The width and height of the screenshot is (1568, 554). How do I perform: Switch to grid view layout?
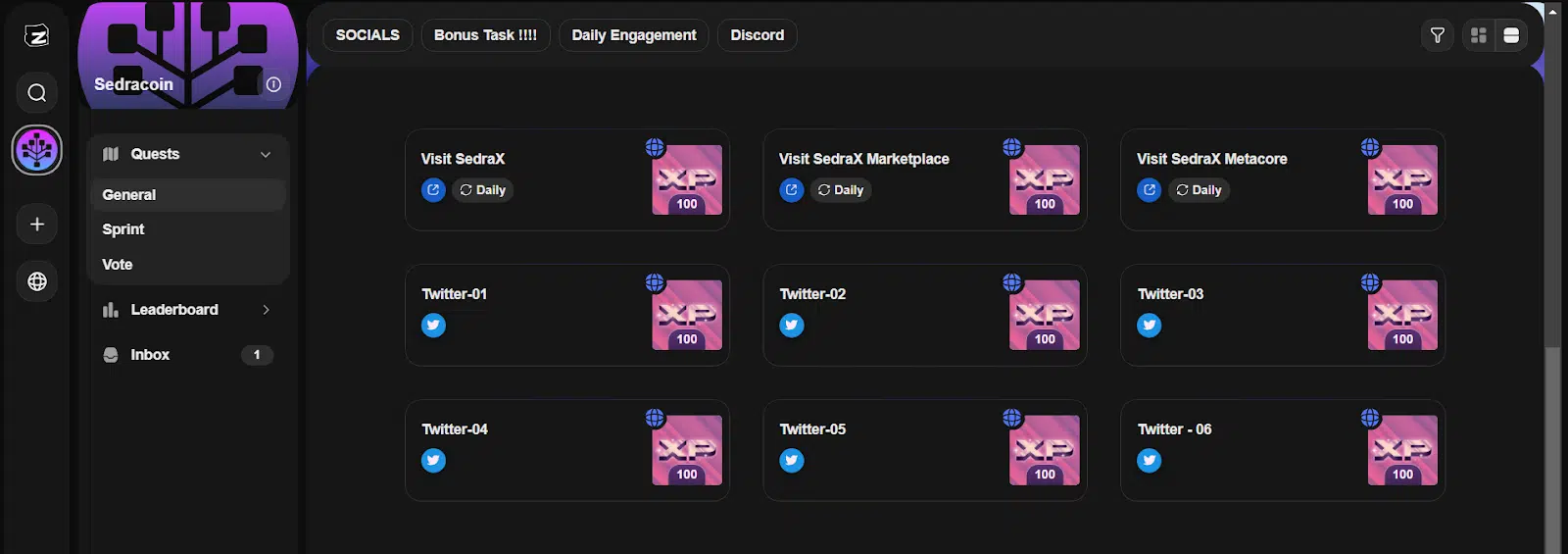tap(1479, 35)
